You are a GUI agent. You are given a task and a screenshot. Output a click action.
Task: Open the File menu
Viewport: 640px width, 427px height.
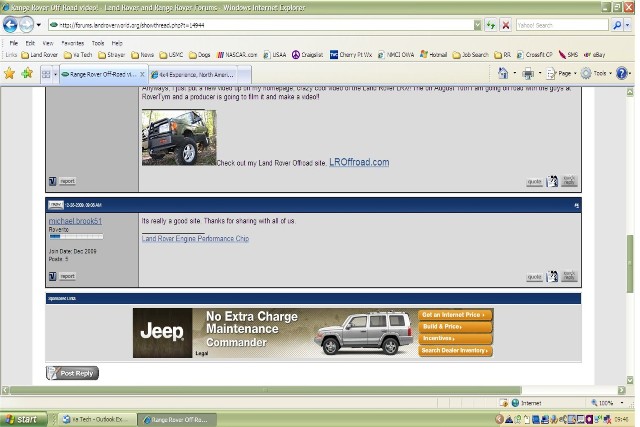(x=14, y=43)
